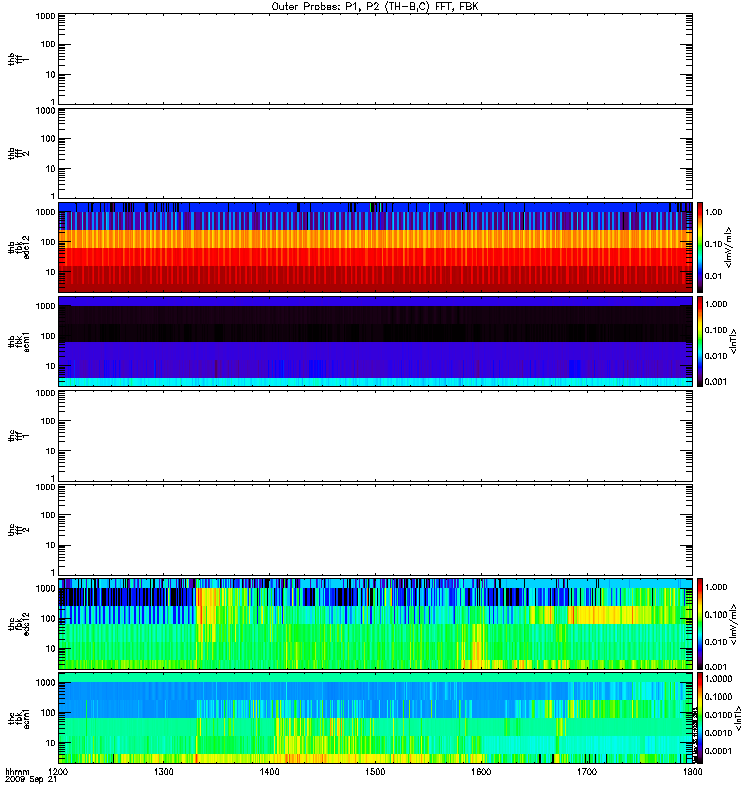Click the '0.0010' value on thc scm1 color bar
Viewport: 750px width, 800px height.
pos(718,733)
